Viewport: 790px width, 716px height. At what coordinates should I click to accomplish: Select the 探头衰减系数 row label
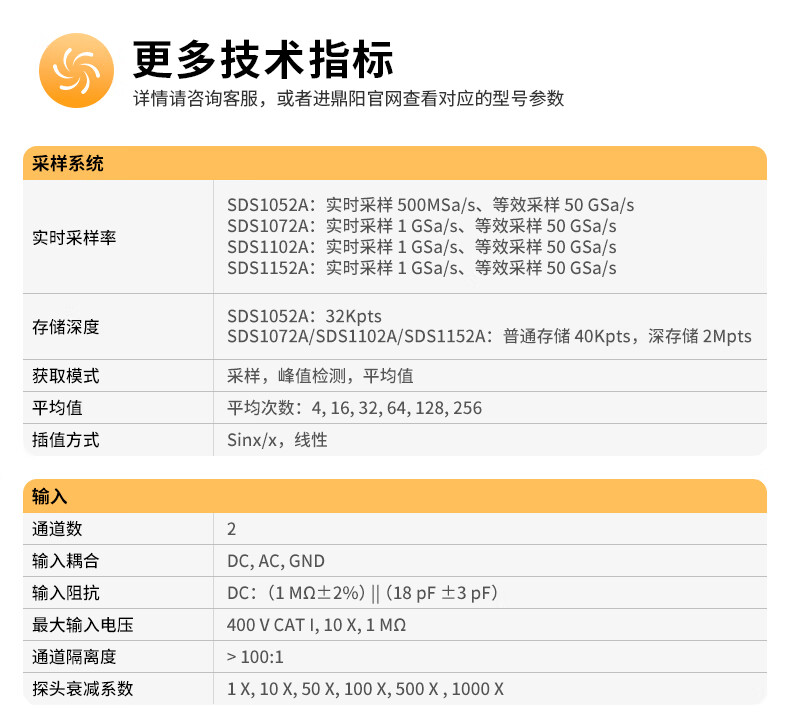point(82,689)
